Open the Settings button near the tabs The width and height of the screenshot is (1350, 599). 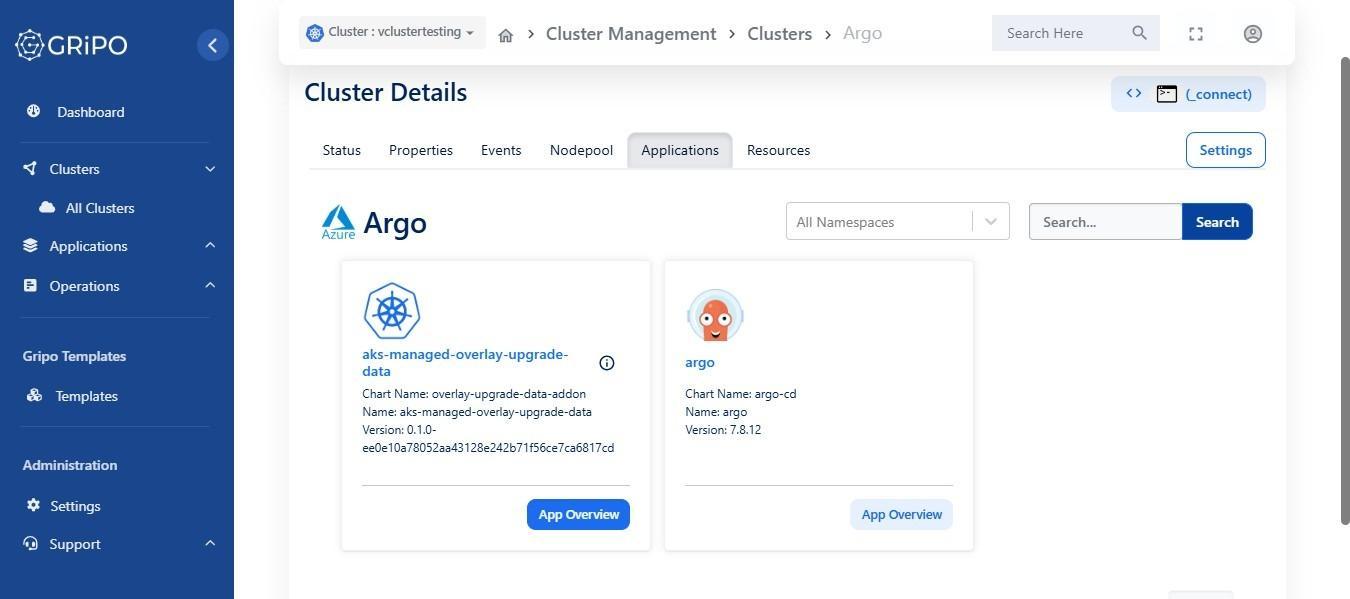[1225, 150]
